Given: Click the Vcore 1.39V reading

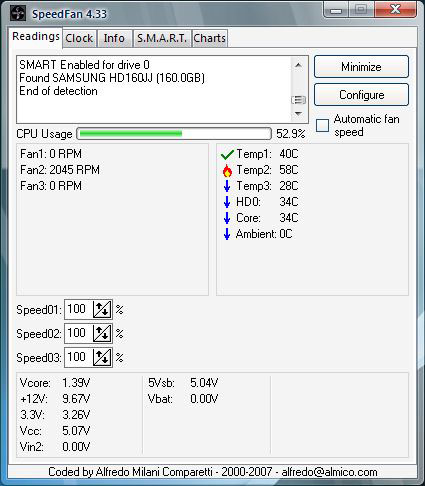Looking at the screenshot, I should (x=55, y=383).
